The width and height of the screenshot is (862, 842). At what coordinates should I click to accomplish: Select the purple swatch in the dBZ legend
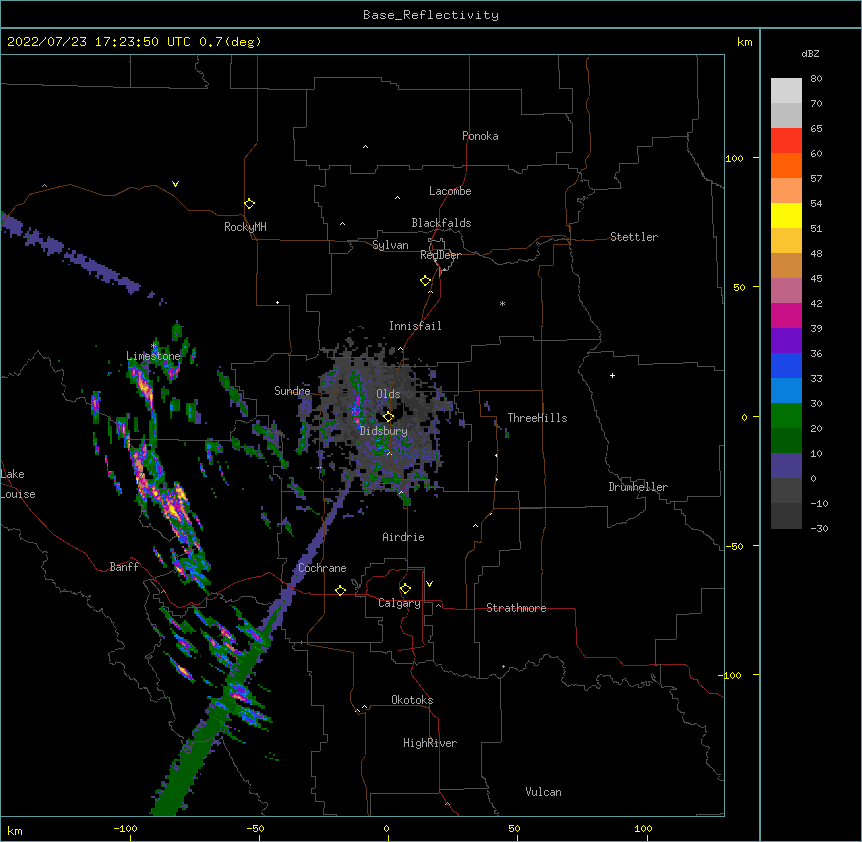(786, 341)
